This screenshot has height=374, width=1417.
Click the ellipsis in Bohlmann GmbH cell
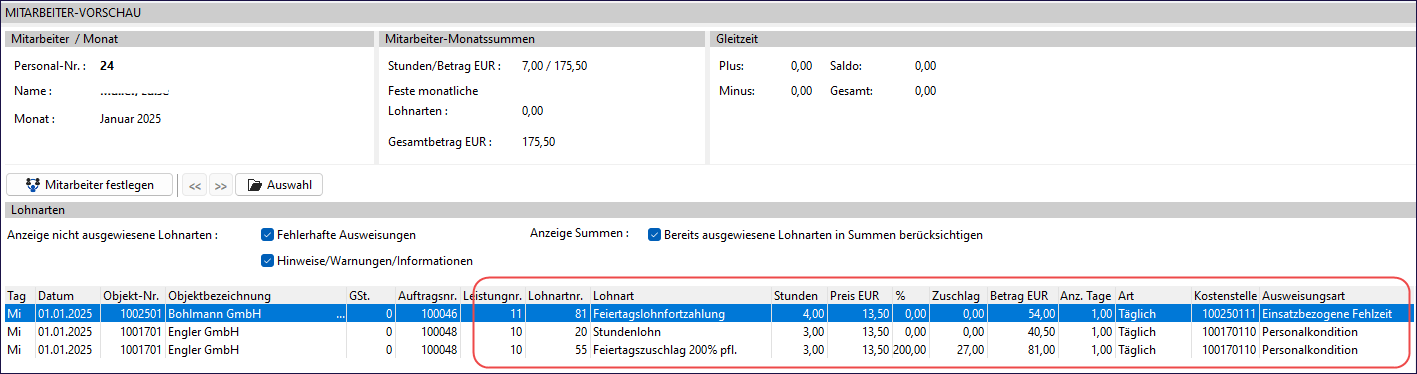[340, 316]
